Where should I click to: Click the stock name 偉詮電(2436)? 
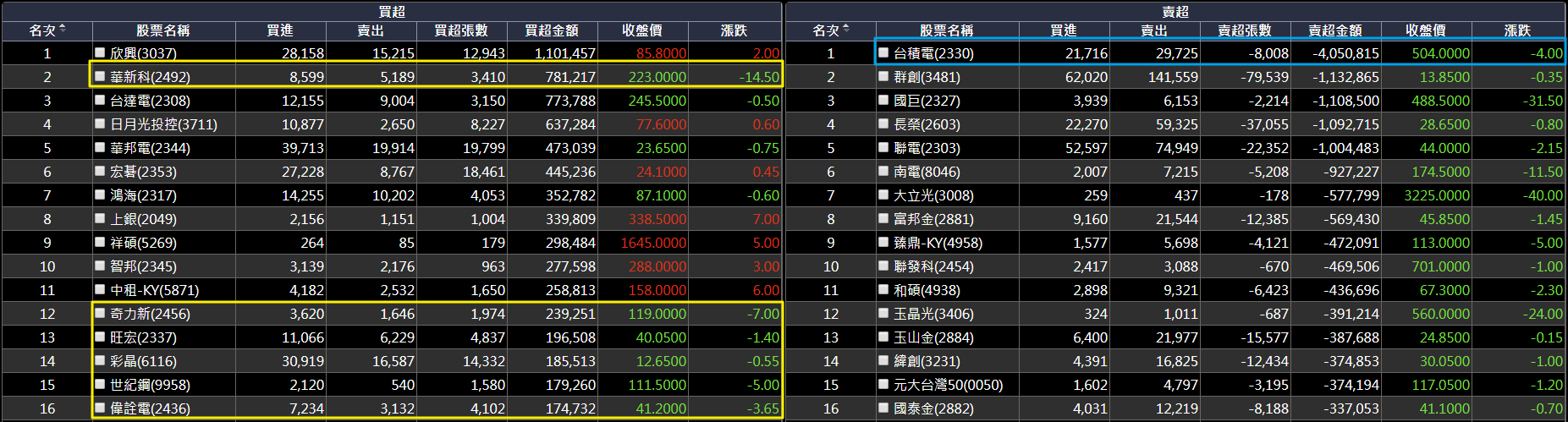(150, 408)
